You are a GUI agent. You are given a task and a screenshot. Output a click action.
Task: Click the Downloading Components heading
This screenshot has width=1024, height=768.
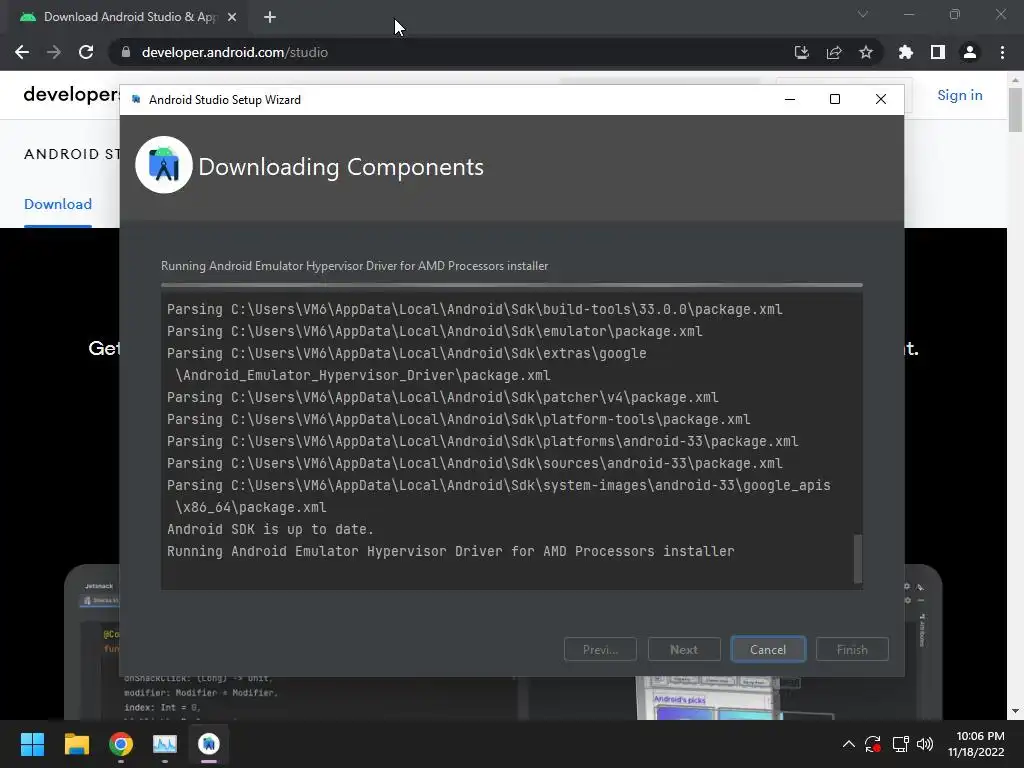tap(341, 167)
